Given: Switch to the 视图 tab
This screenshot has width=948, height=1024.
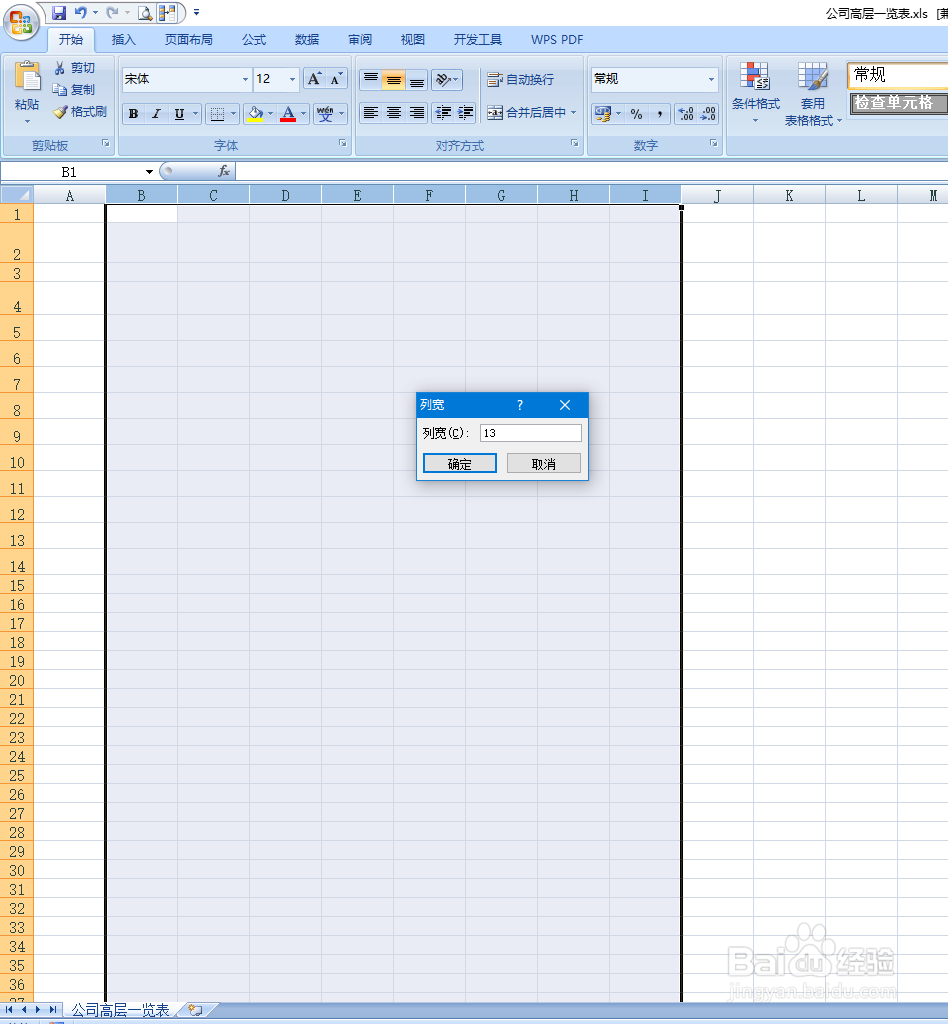Looking at the screenshot, I should click(413, 40).
